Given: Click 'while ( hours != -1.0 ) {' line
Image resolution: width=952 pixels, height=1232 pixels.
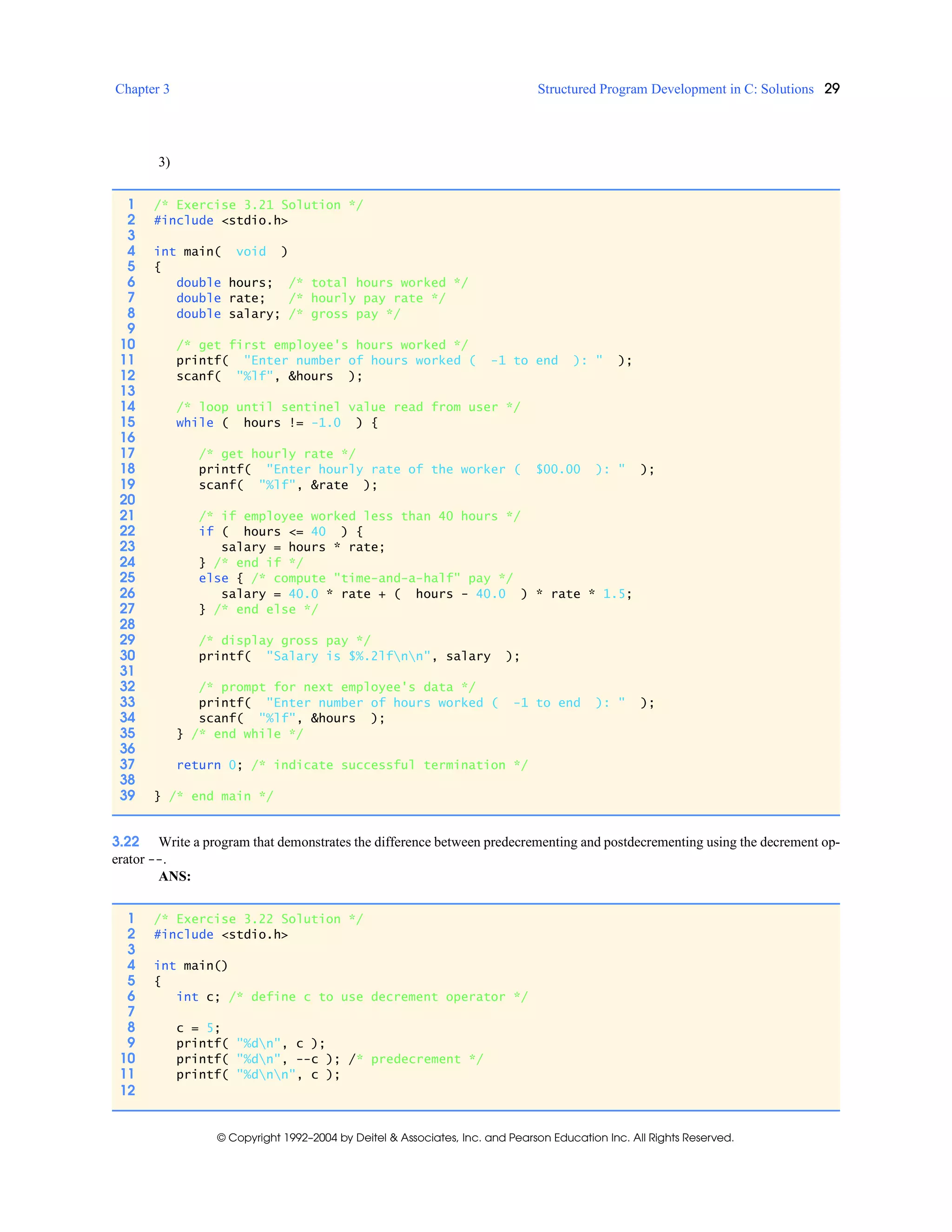Looking at the screenshot, I should coord(277,423).
